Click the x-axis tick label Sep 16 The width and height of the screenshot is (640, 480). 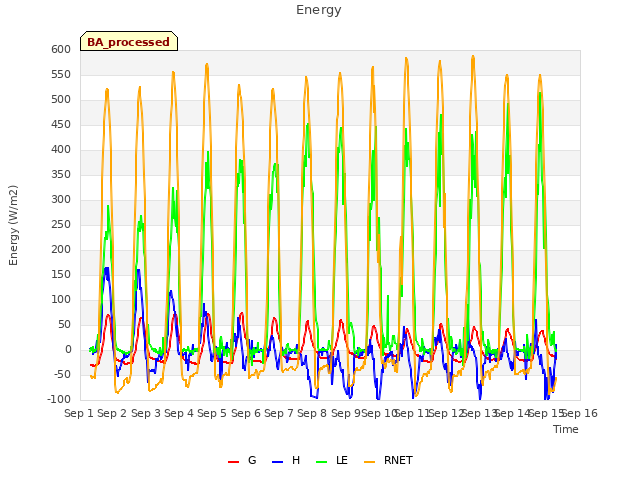click(580, 413)
